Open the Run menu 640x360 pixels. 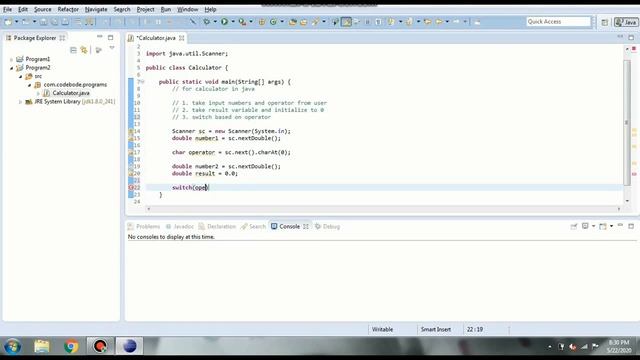click(x=166, y=9)
